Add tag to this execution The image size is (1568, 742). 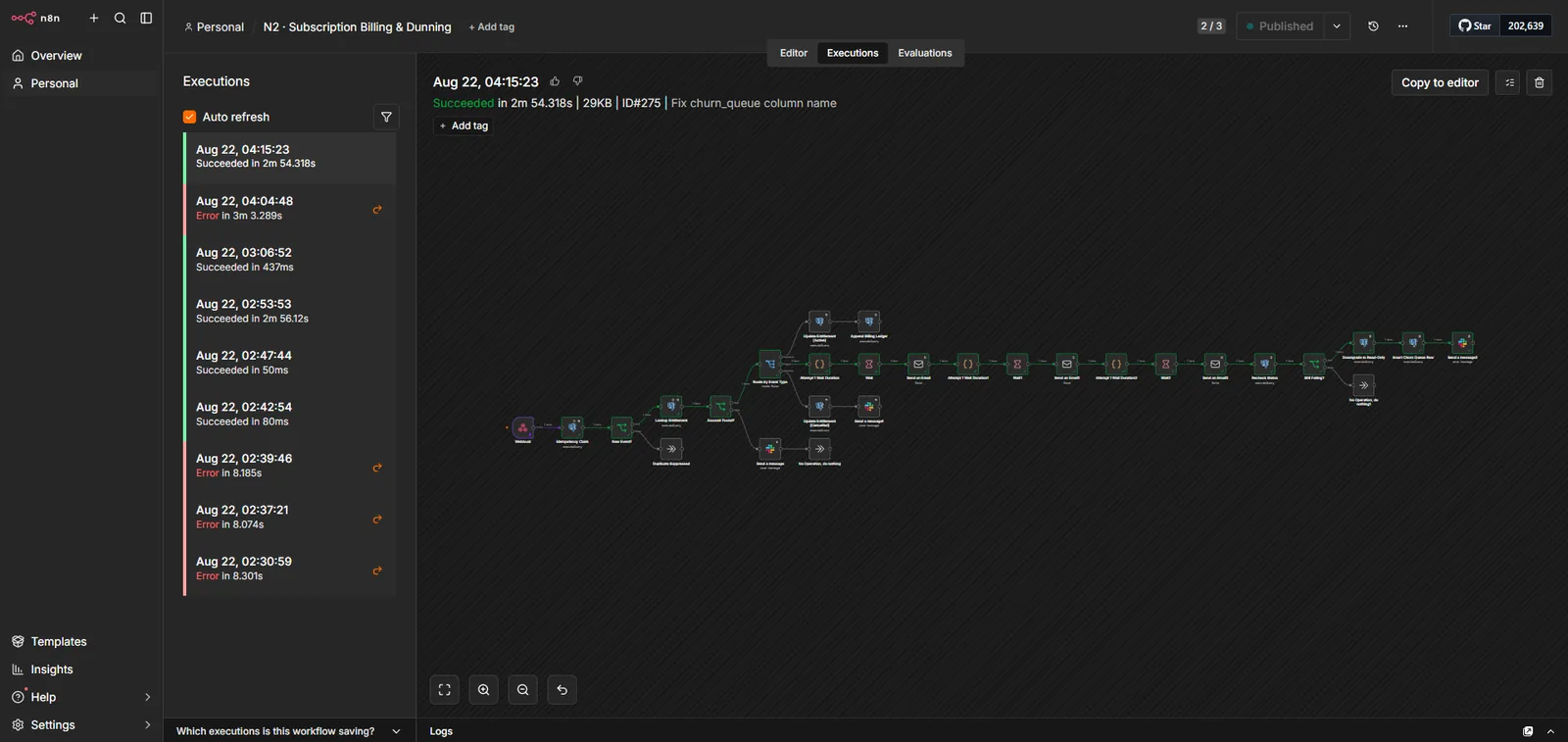464,125
